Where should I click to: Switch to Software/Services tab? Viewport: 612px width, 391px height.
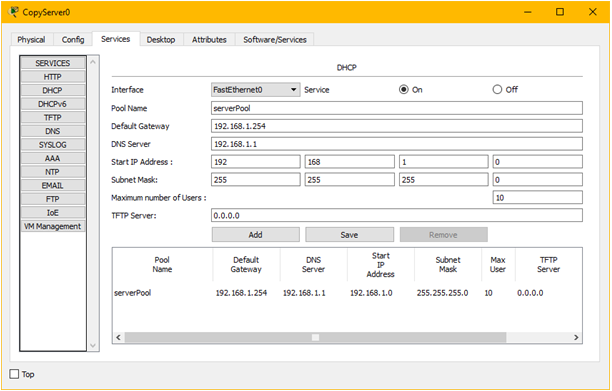pos(275,40)
